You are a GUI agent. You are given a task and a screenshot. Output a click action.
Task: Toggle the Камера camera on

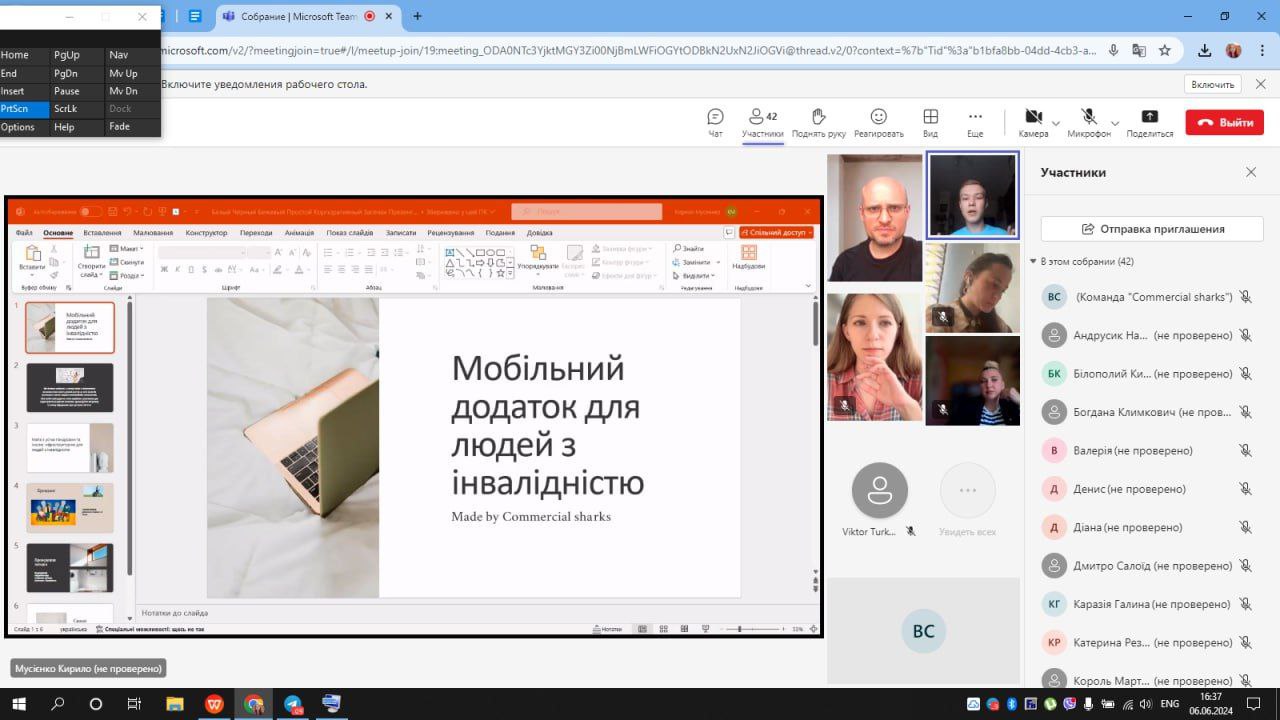click(x=1033, y=118)
